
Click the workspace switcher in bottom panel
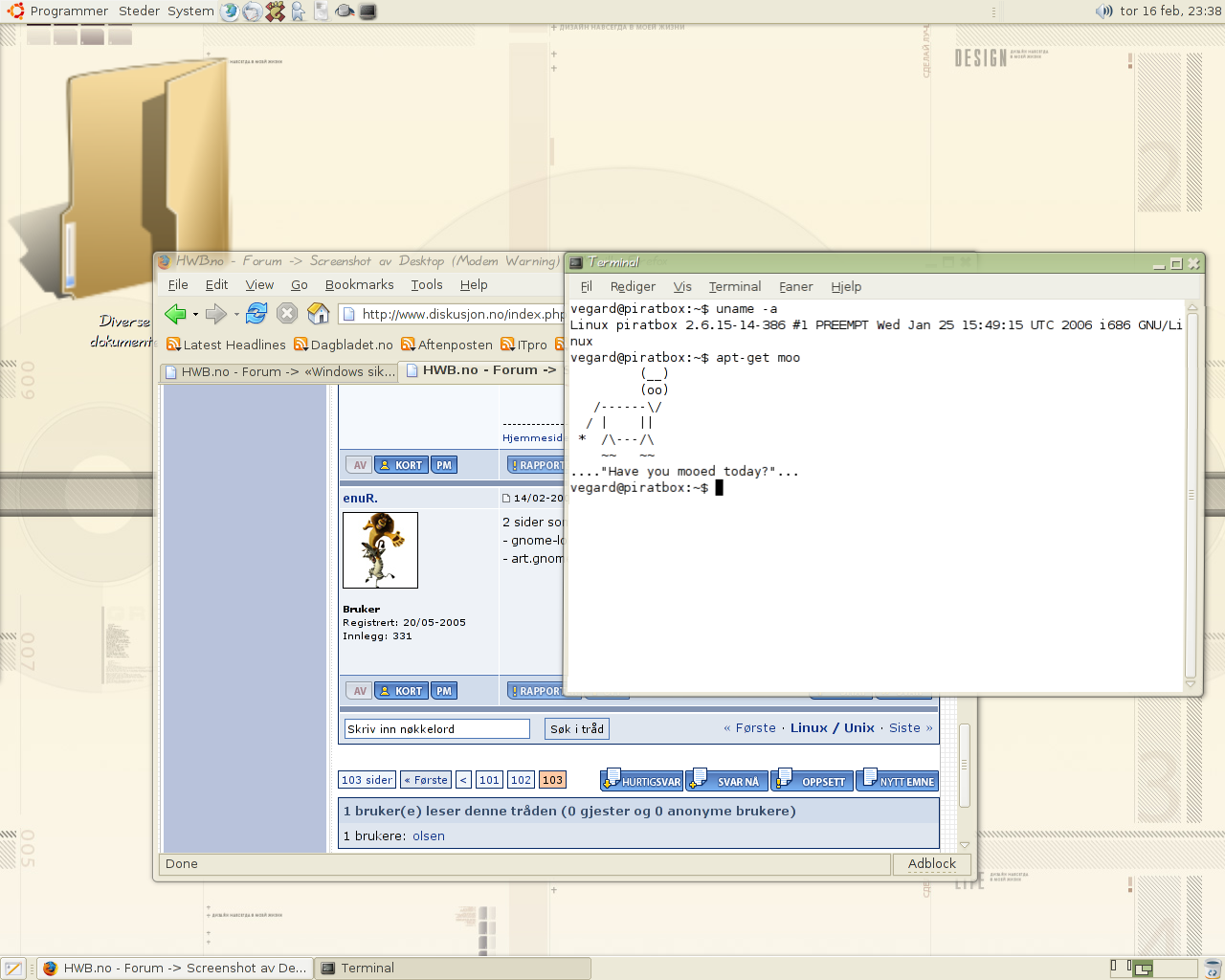click(1154, 969)
